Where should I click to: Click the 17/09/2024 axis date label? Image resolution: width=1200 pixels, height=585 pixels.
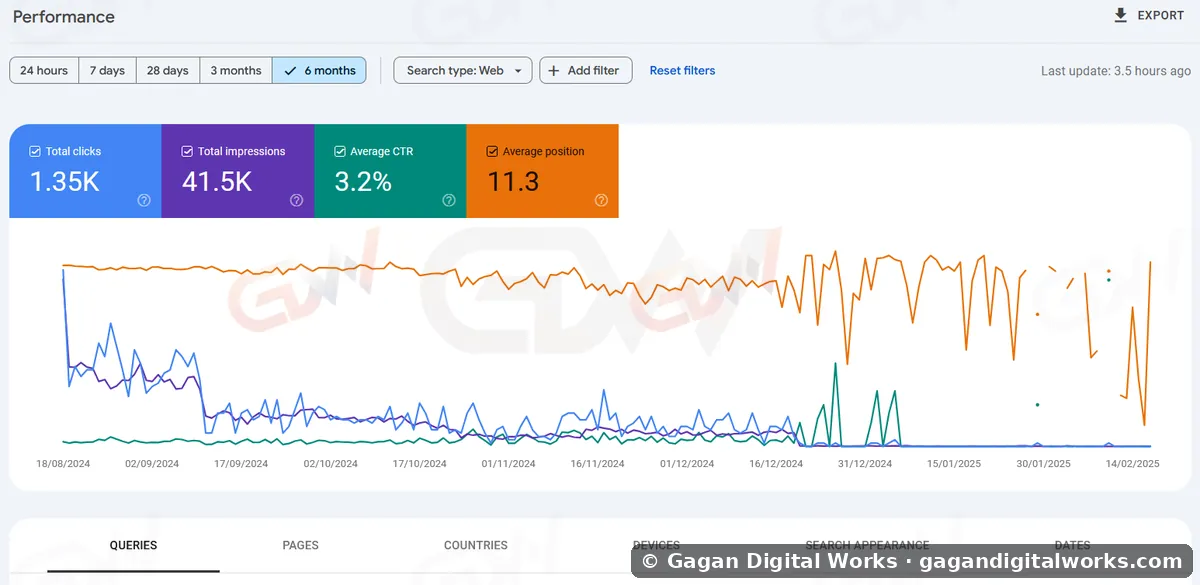241,464
